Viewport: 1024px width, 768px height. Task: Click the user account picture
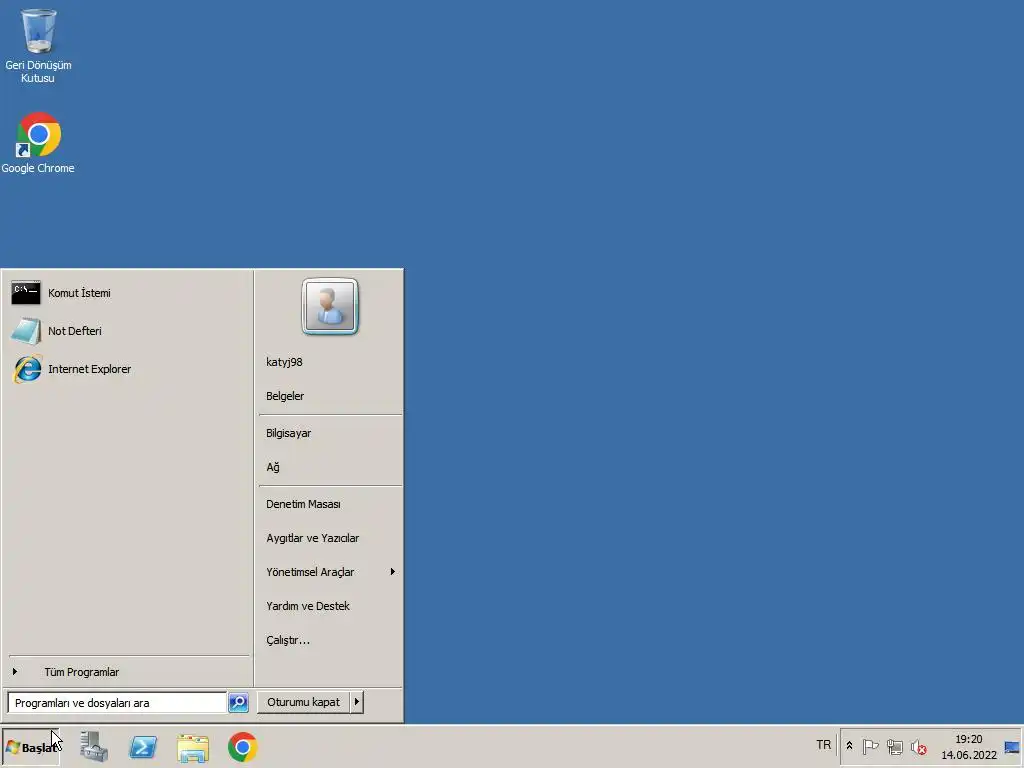(330, 306)
